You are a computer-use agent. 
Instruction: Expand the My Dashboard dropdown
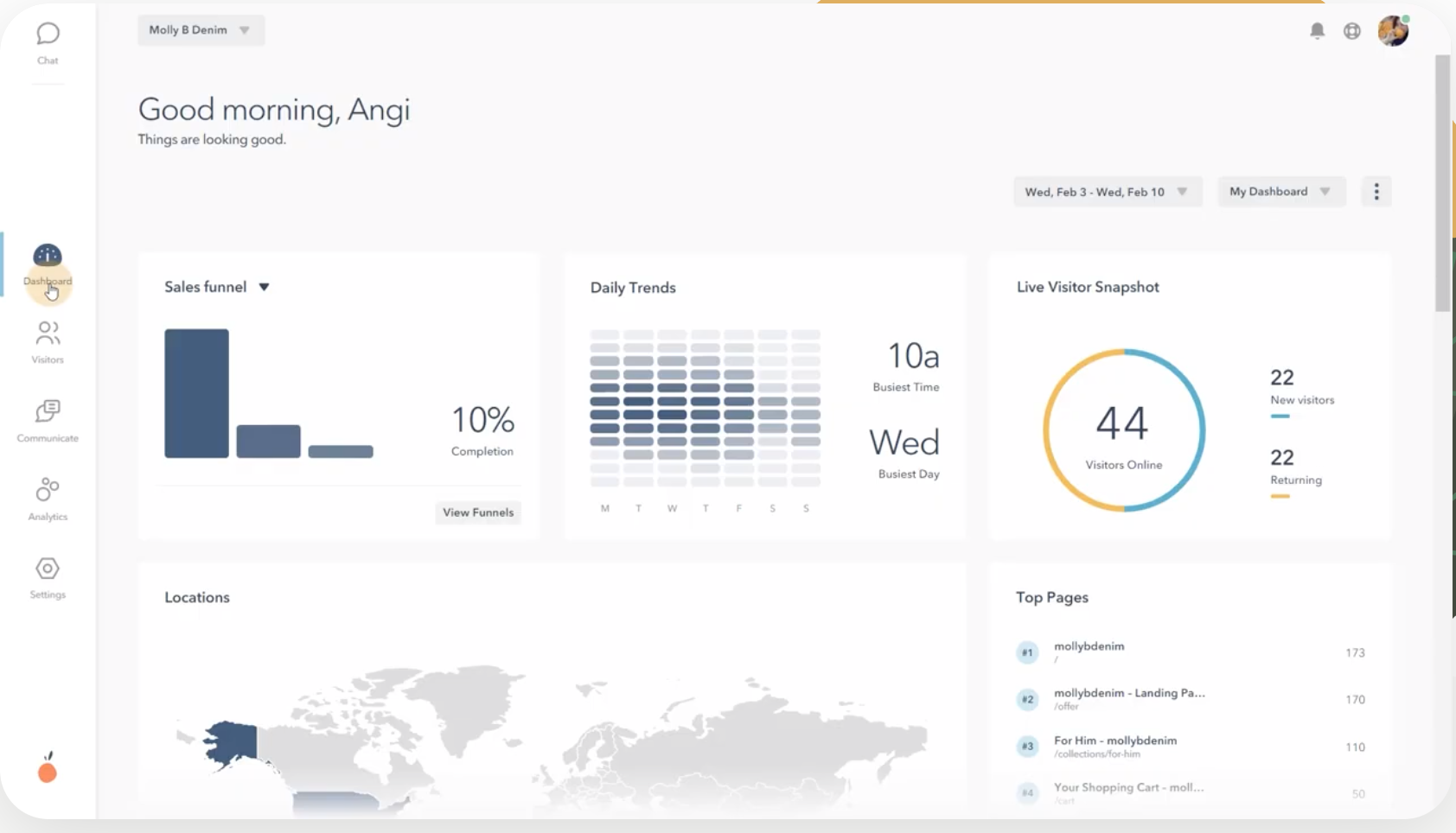[x=1280, y=192]
